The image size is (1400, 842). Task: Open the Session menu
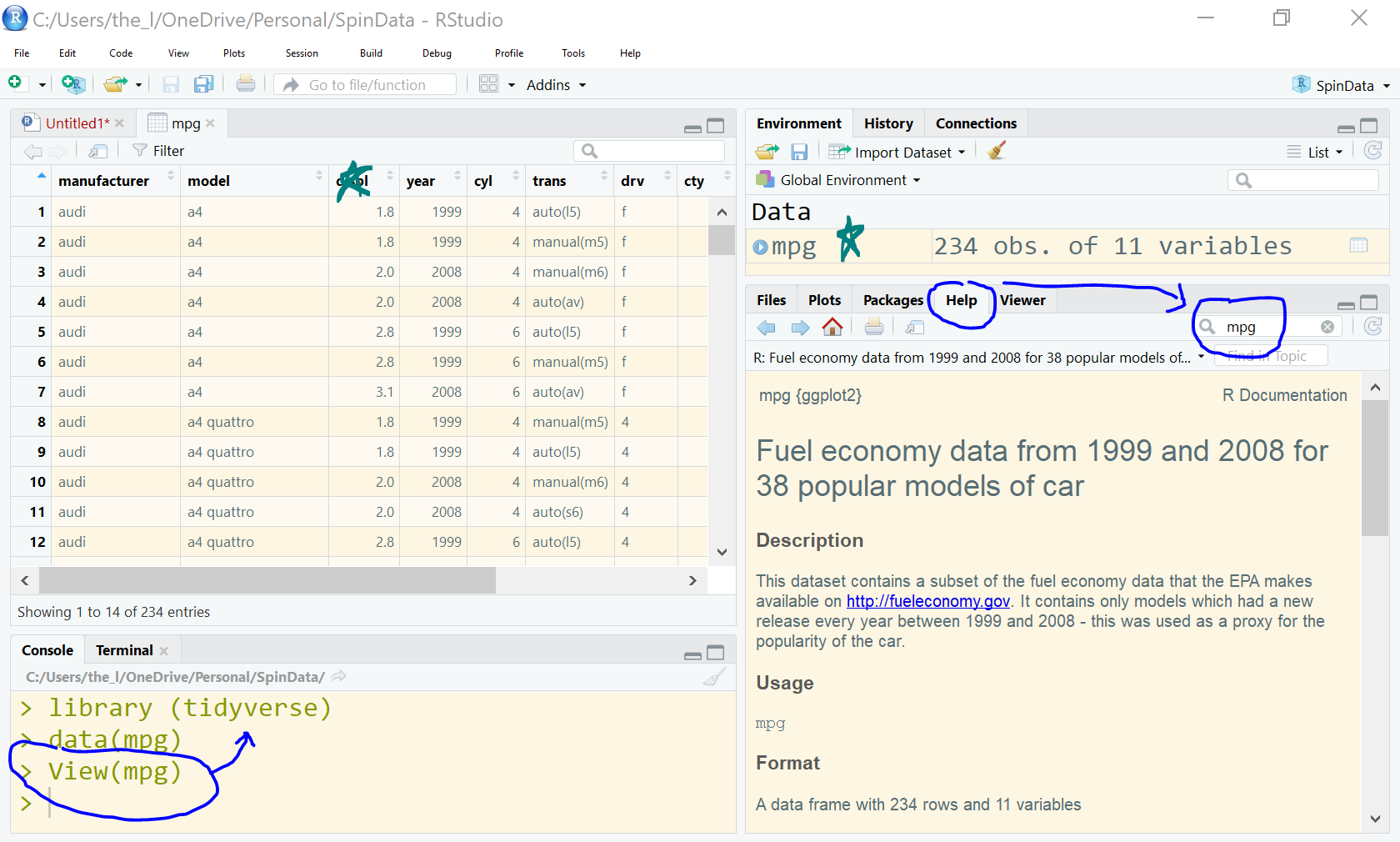(x=301, y=53)
